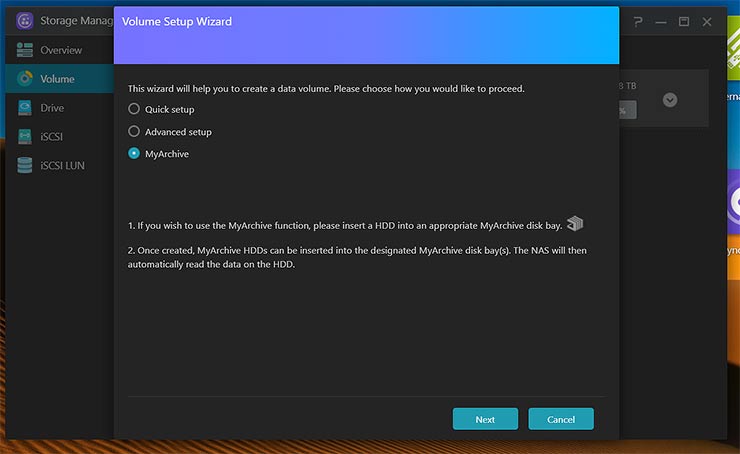Screen dimensions: 740x454
Task: Select the Volume sidebar icon
Action: 25,79
